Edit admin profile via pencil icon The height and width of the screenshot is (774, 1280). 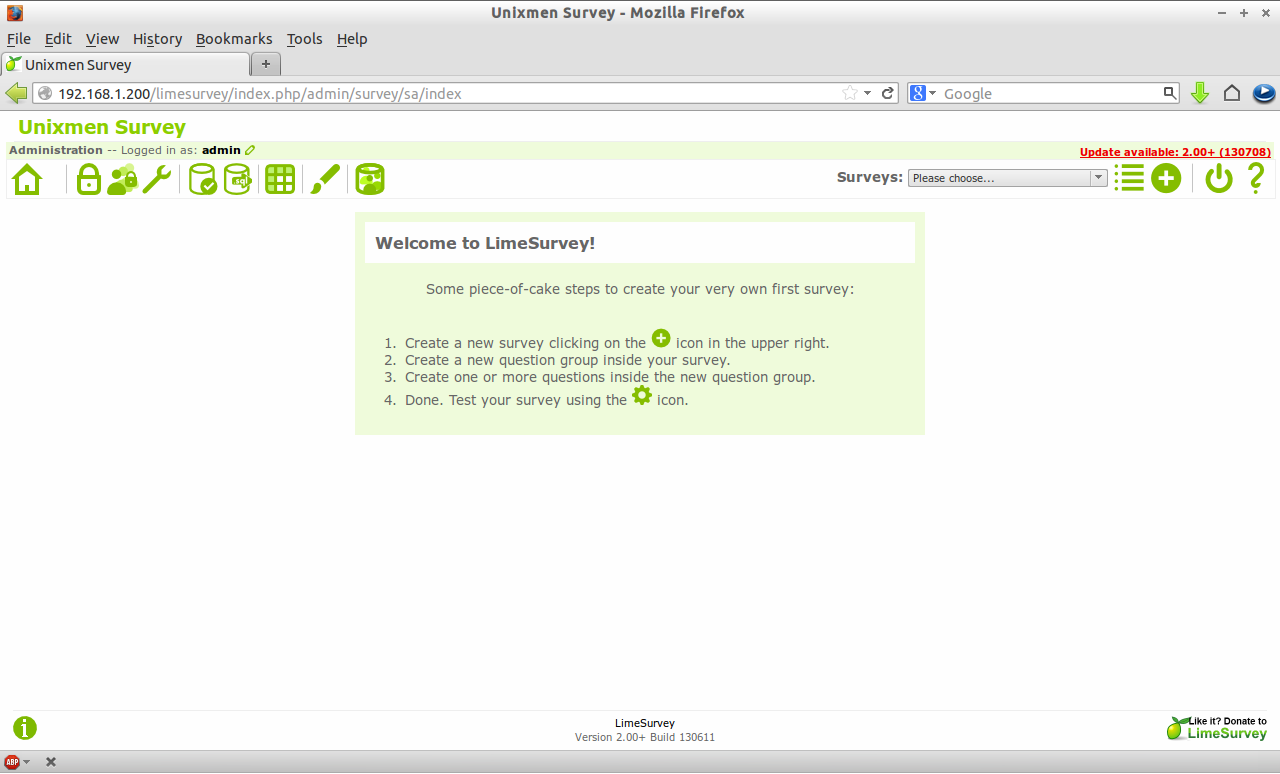(x=250, y=151)
